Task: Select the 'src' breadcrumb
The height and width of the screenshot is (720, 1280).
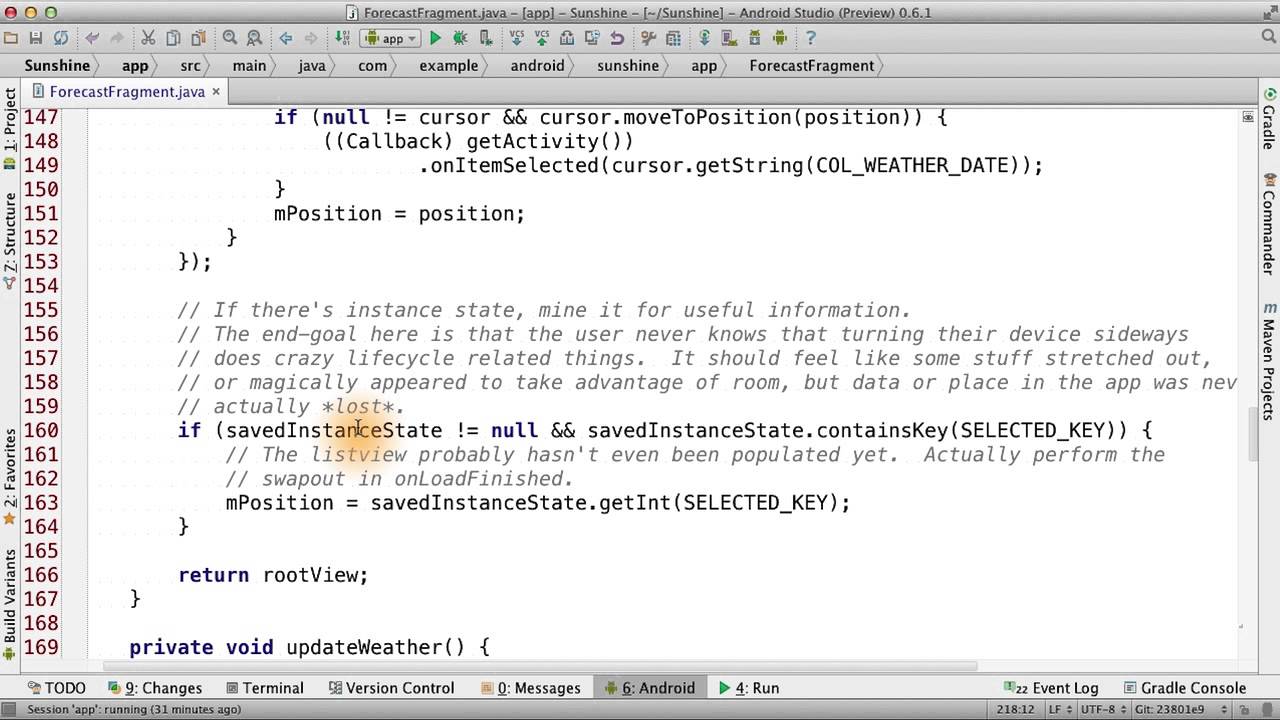Action: tap(190, 65)
